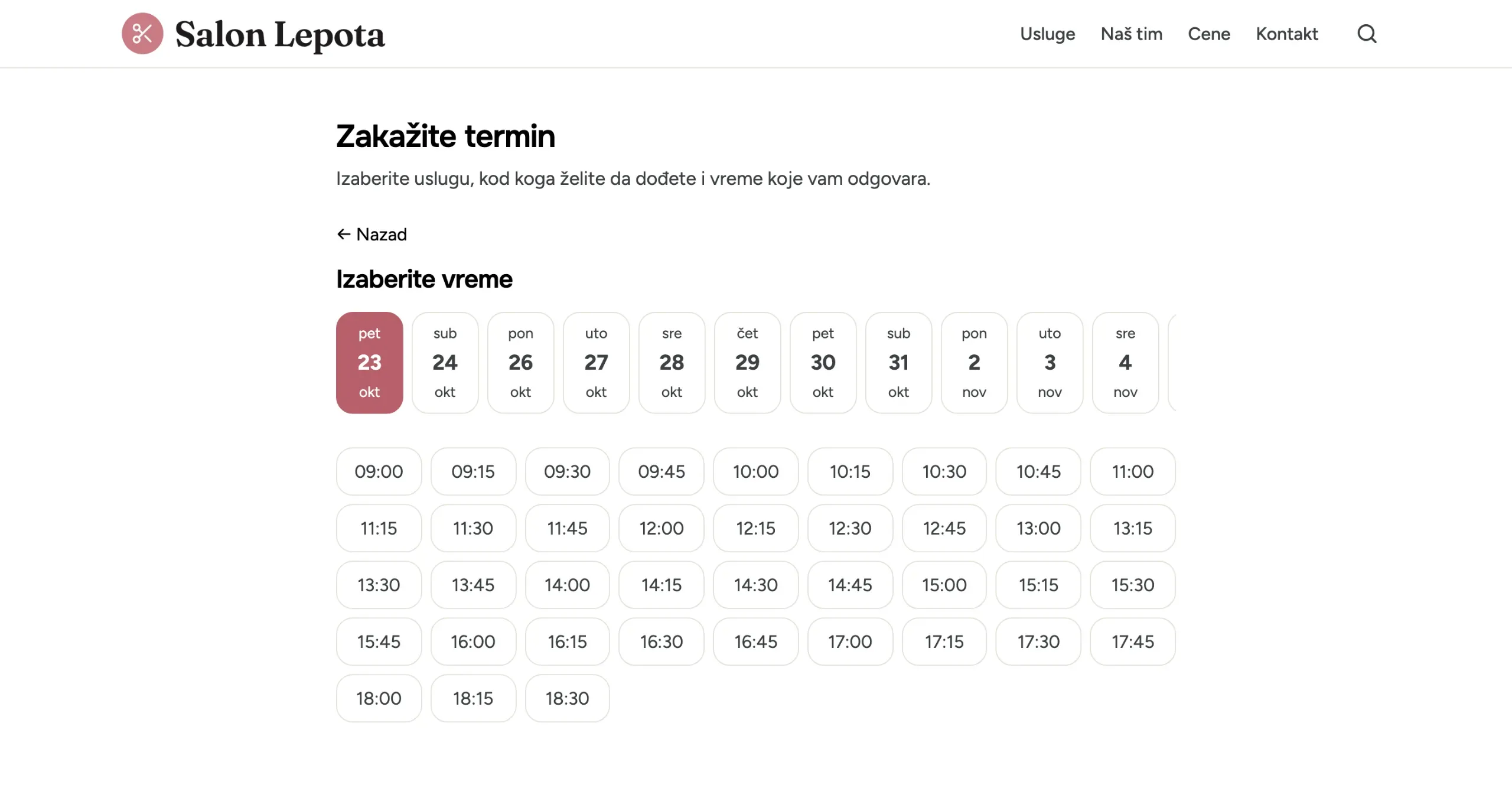1512x798 pixels.
Task: Click the scissors logo icon
Action: (142, 34)
